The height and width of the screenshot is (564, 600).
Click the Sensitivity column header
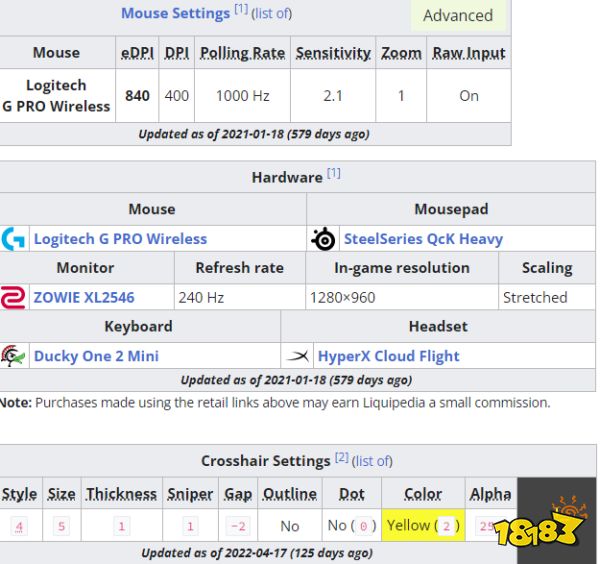(x=333, y=53)
